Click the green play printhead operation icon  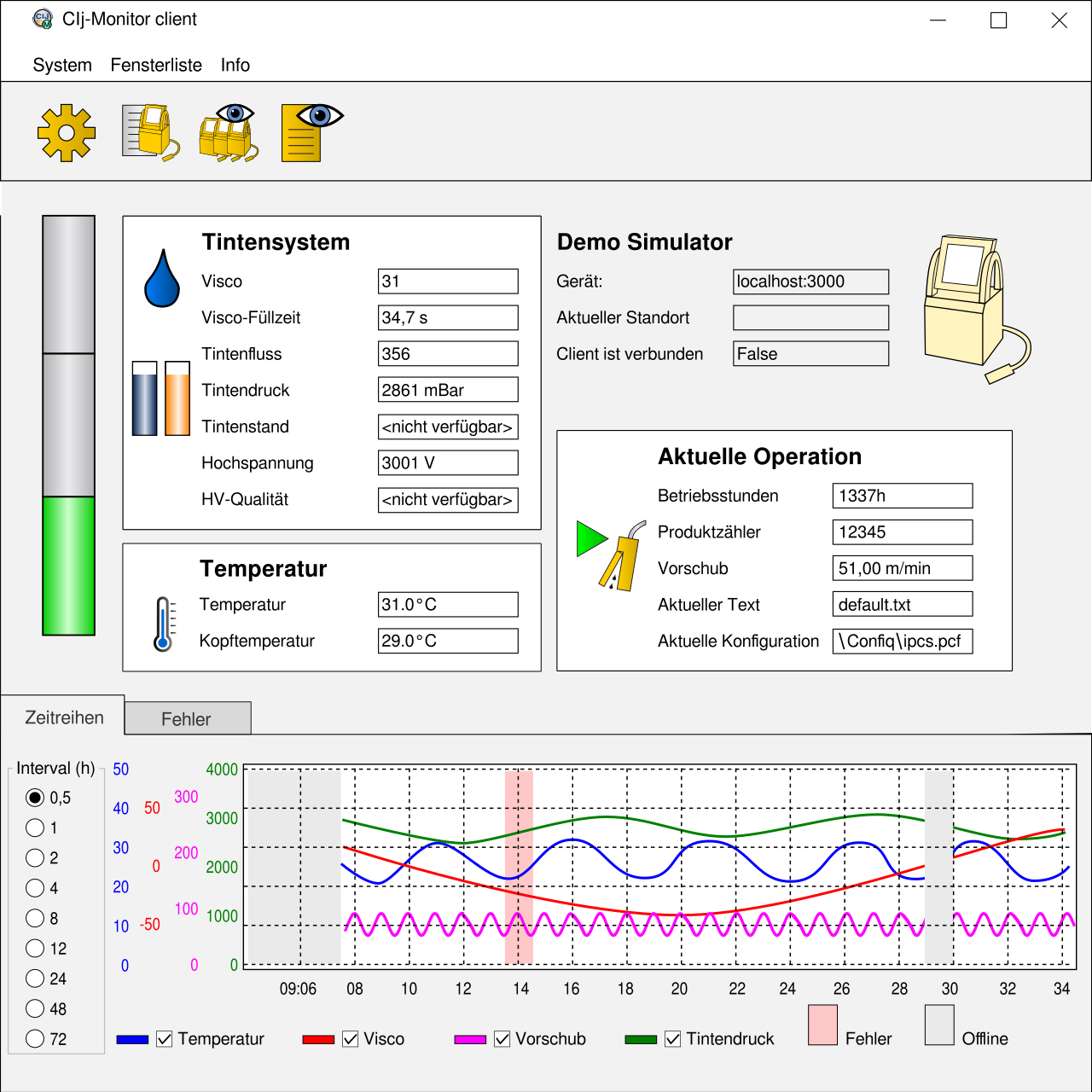pos(612,555)
